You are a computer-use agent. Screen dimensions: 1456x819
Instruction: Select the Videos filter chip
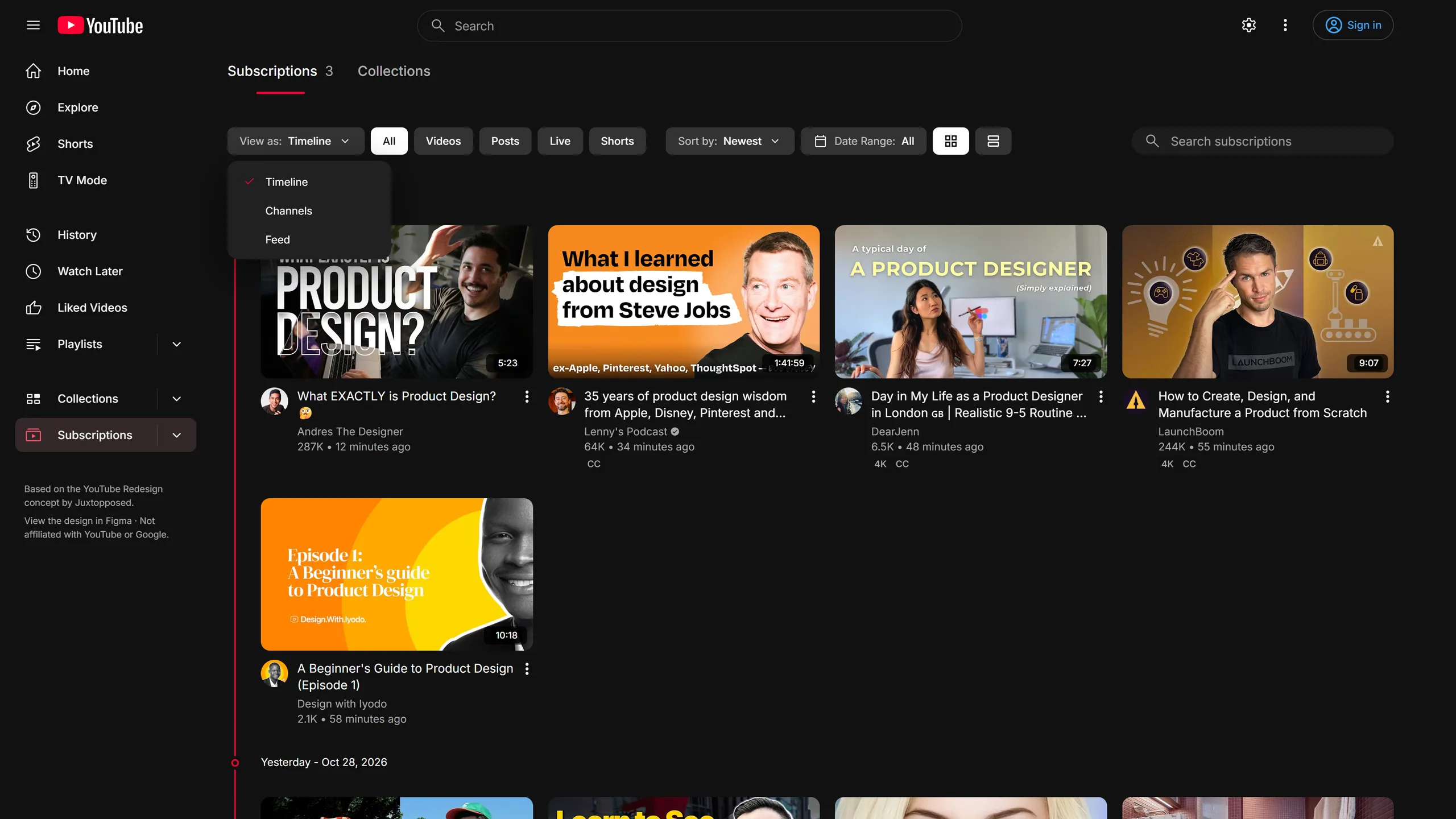(x=443, y=141)
